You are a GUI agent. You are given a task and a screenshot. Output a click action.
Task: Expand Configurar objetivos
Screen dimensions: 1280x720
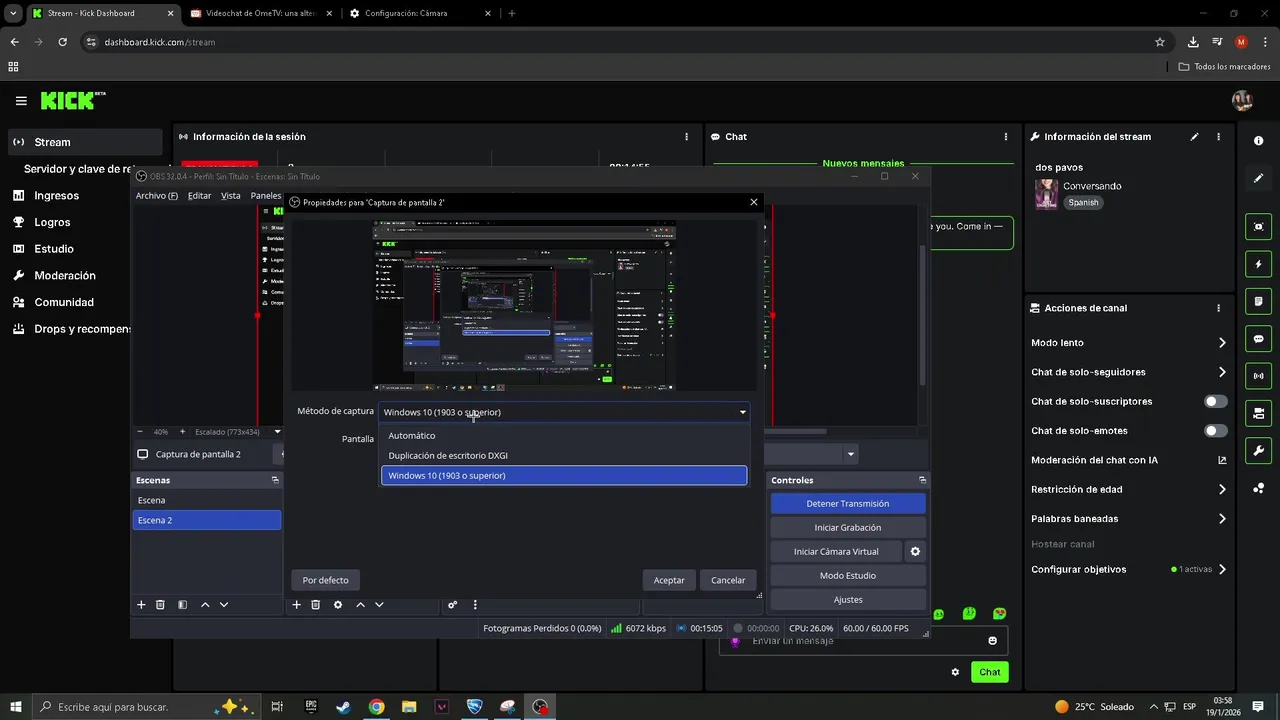coord(1222,570)
